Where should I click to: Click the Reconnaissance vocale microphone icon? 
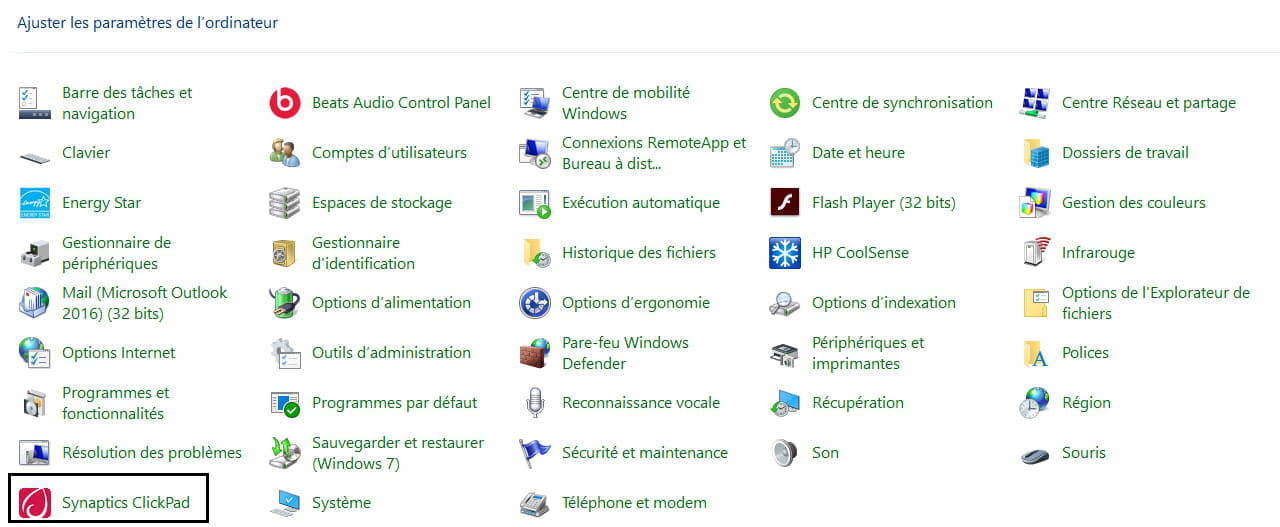[x=535, y=403]
